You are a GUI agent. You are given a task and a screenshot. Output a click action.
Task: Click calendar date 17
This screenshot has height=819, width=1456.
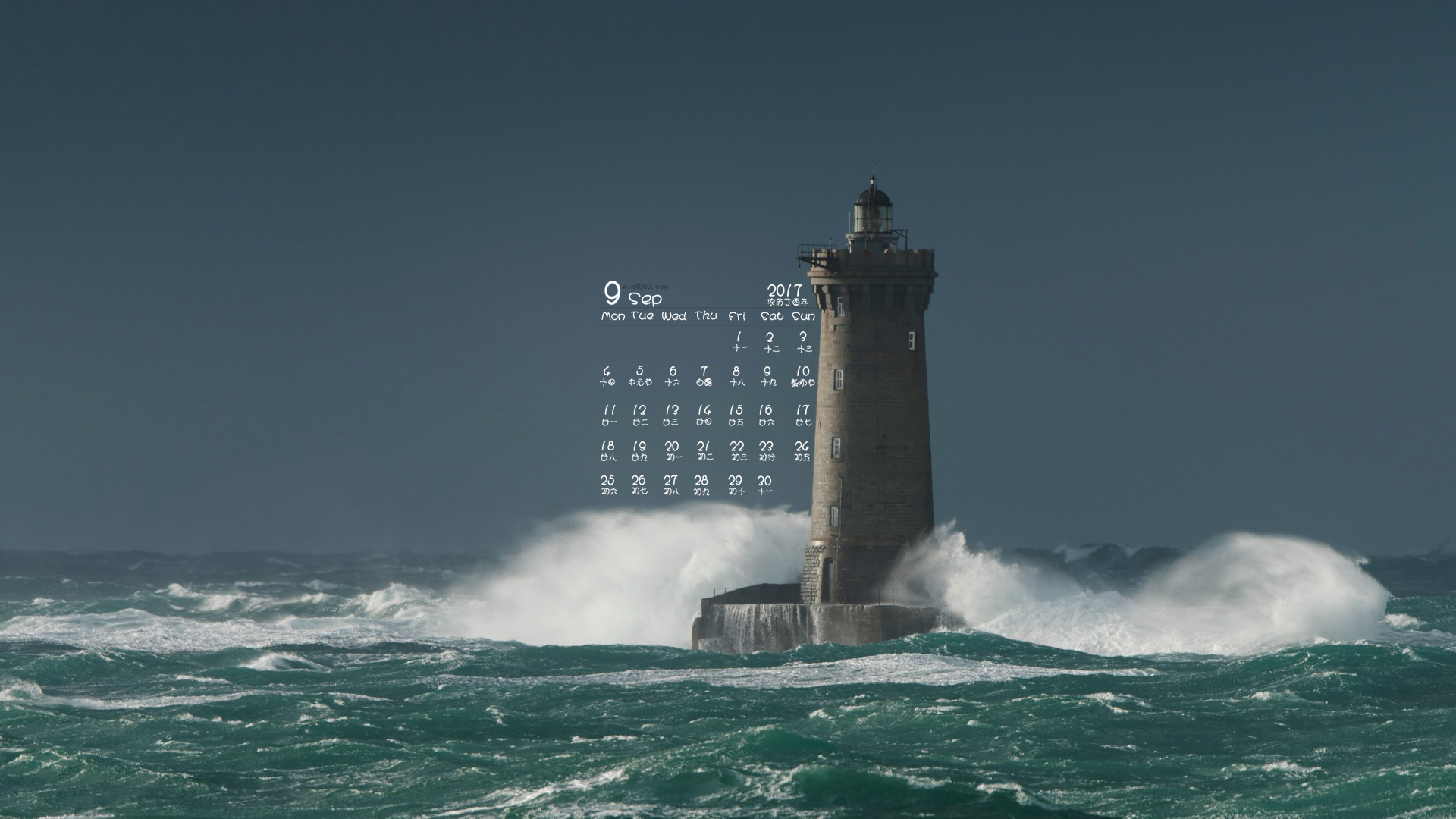(802, 410)
